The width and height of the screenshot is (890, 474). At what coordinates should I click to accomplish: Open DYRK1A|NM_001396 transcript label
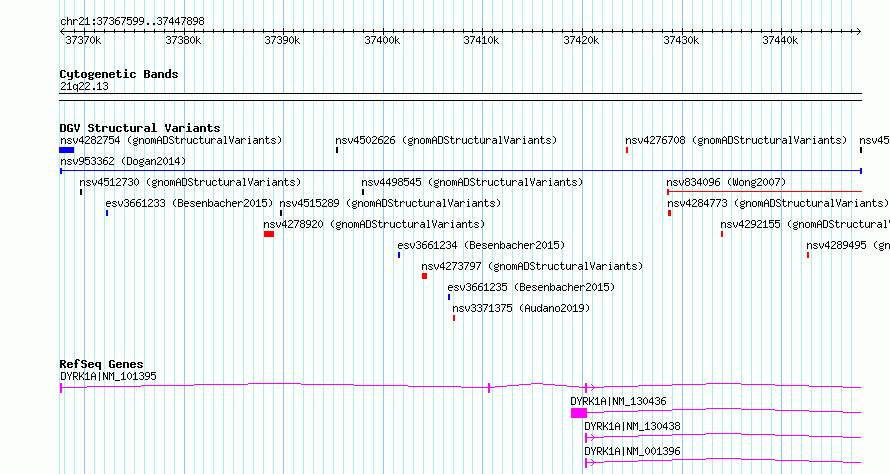[632, 451]
